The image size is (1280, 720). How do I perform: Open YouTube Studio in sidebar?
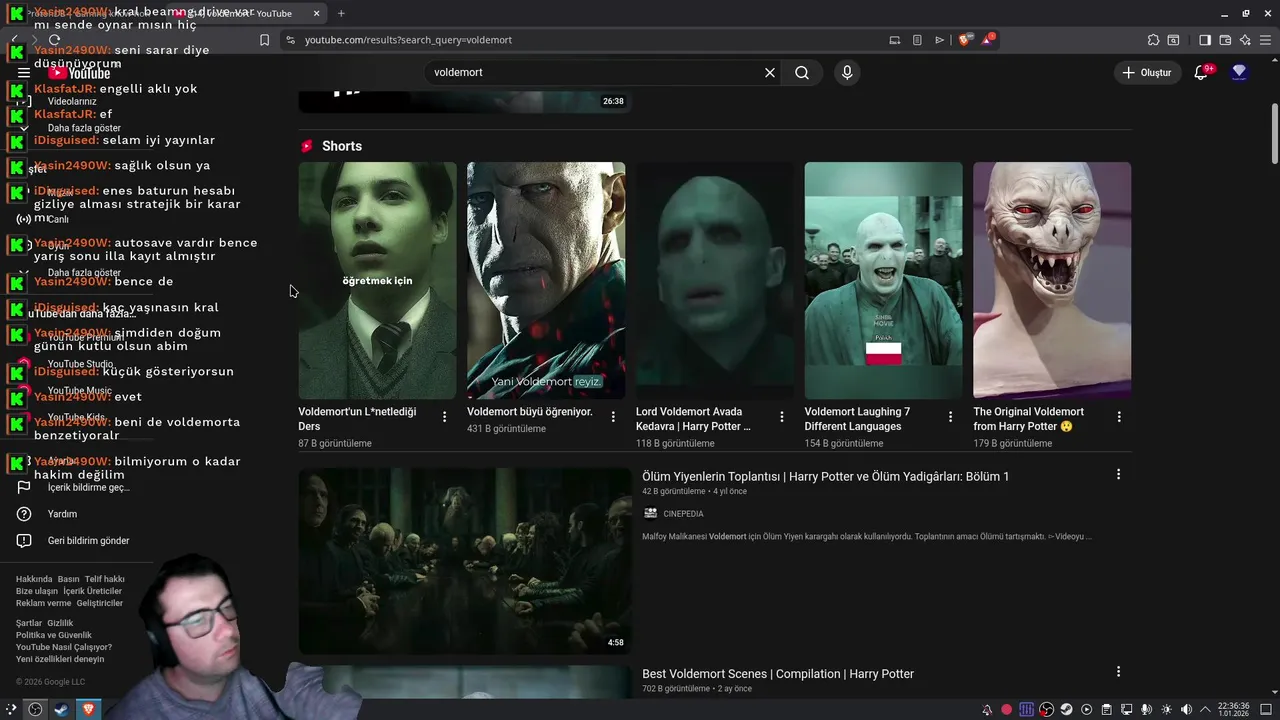tap(80, 364)
